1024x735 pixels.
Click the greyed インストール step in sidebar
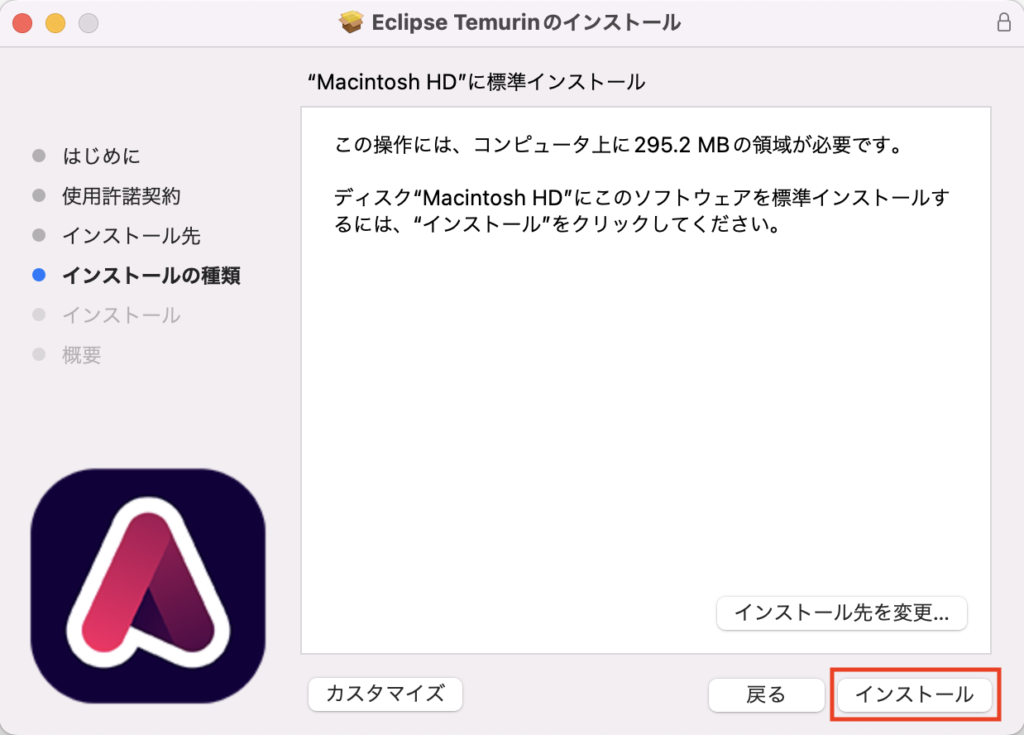121,315
